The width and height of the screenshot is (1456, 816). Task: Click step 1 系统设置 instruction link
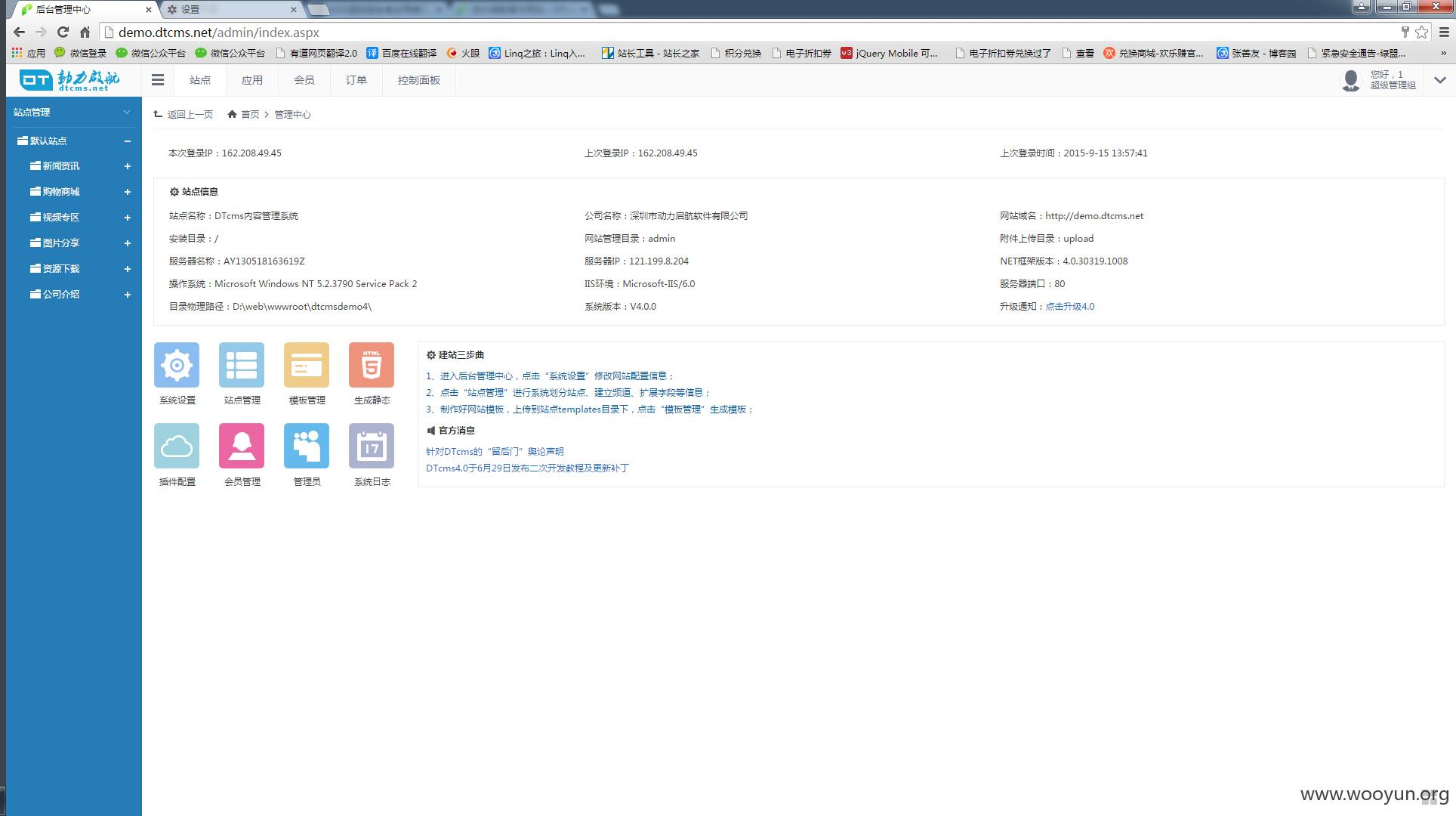tap(550, 376)
